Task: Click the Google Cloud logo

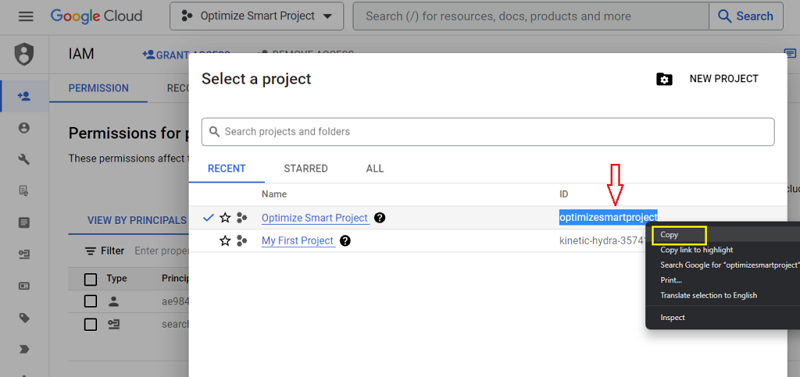Action: (97, 16)
